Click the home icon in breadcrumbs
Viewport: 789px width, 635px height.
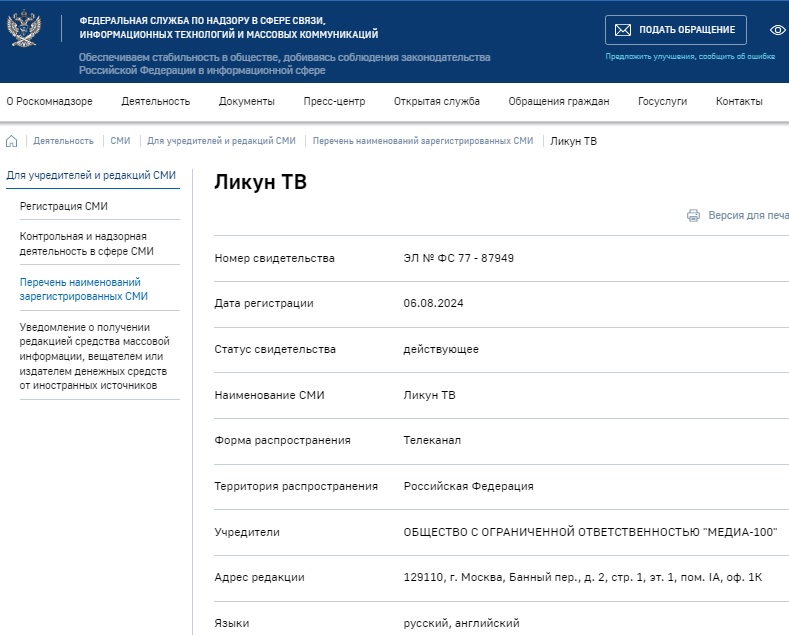tap(12, 141)
